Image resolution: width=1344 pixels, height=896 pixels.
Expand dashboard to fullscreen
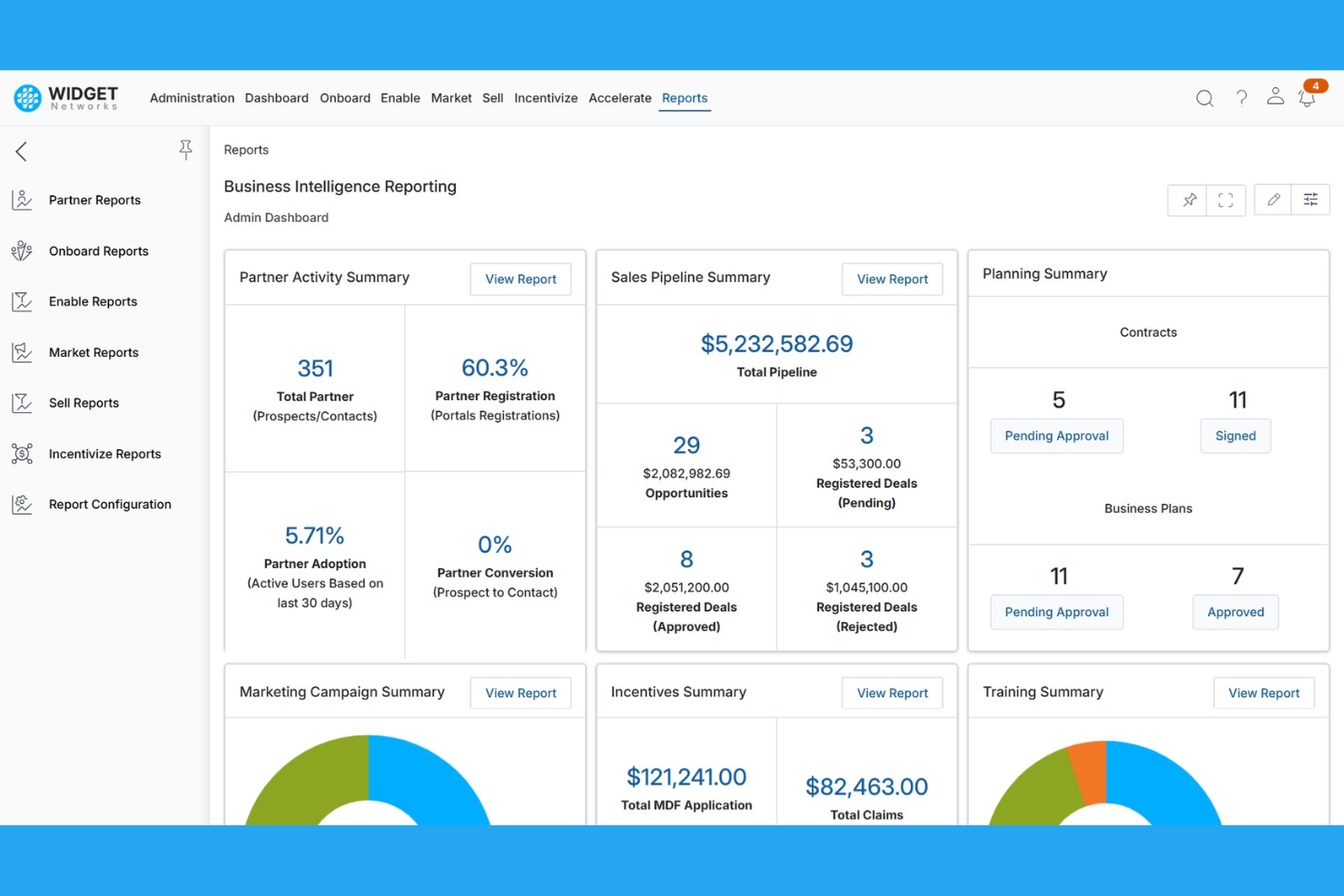(x=1226, y=200)
